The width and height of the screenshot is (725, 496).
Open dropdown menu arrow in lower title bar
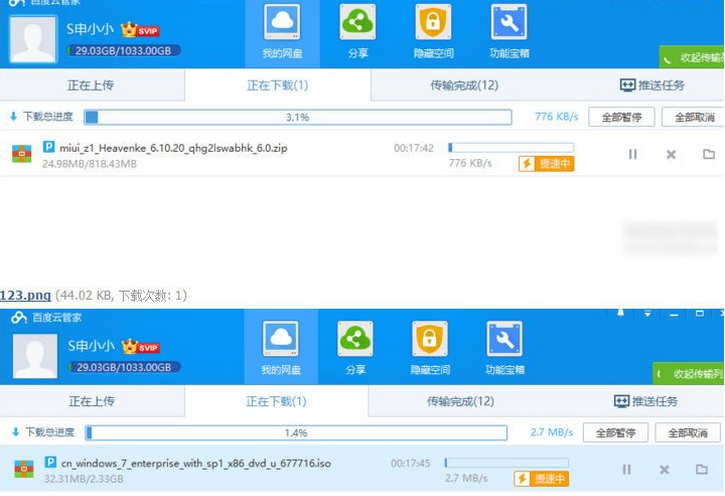[647, 314]
